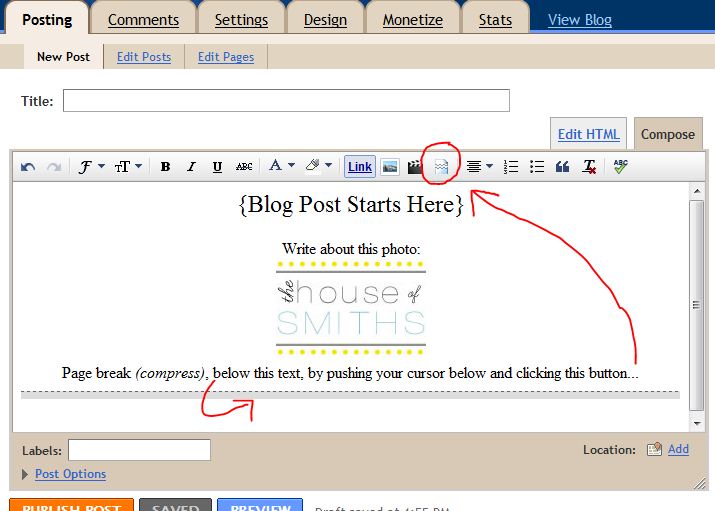
Task: Click the editor vertical scrollbar thumb
Action: point(696,305)
